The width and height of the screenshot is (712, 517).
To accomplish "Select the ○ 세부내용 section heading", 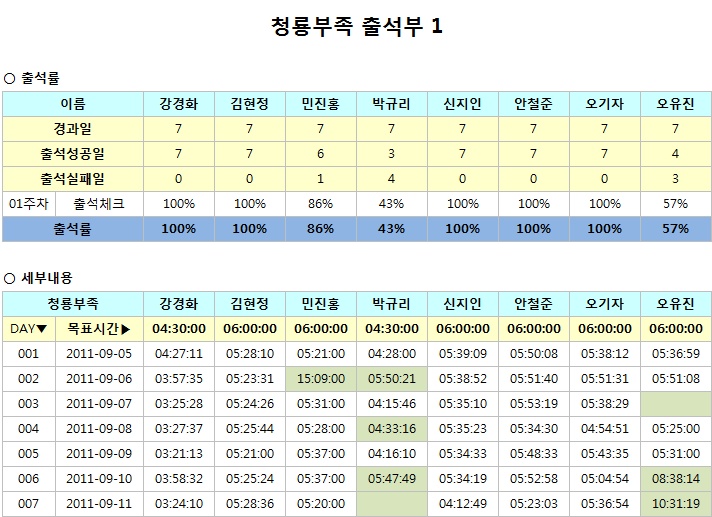I will 38,278.
